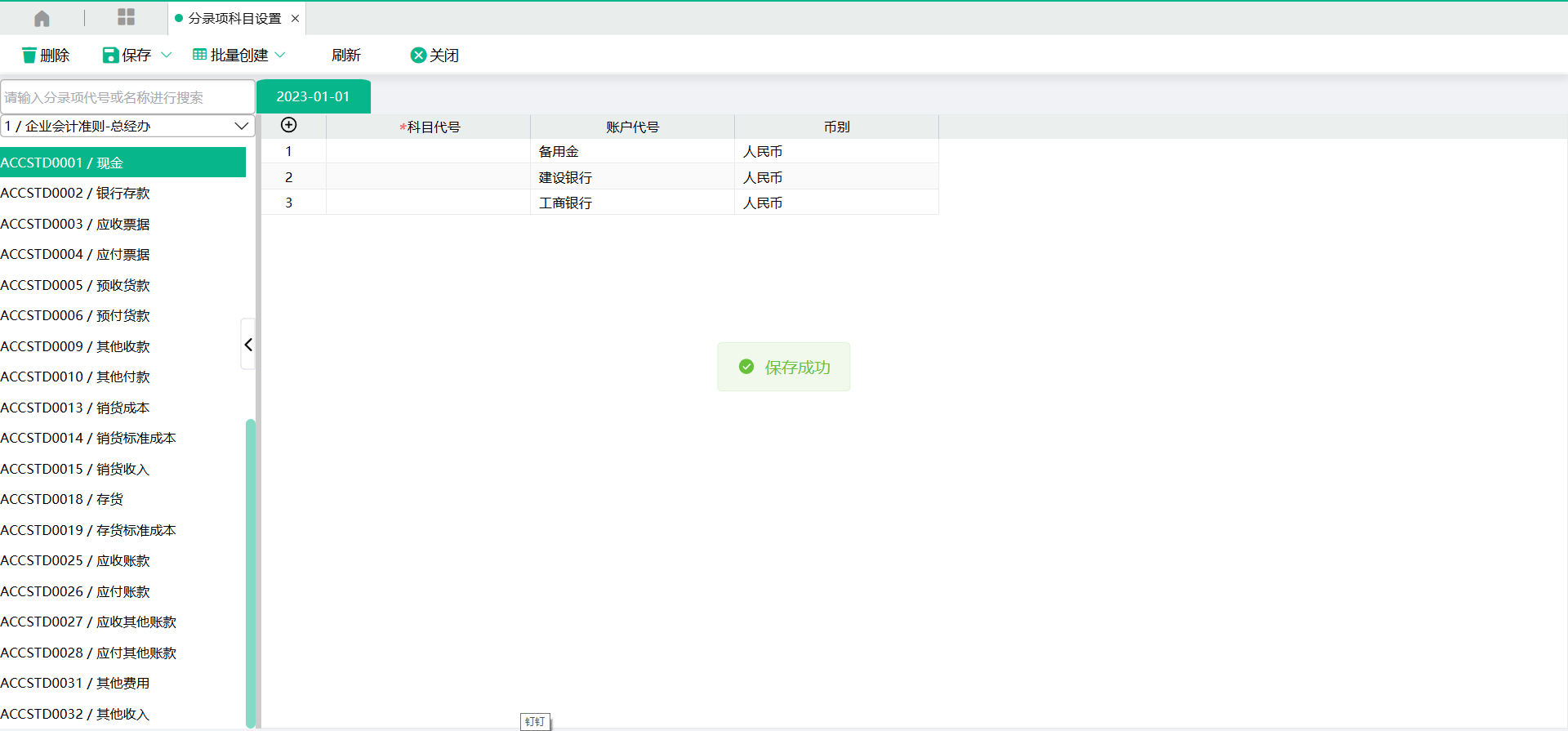Open the app grid menu icon
1568x731 pixels.
click(x=126, y=17)
